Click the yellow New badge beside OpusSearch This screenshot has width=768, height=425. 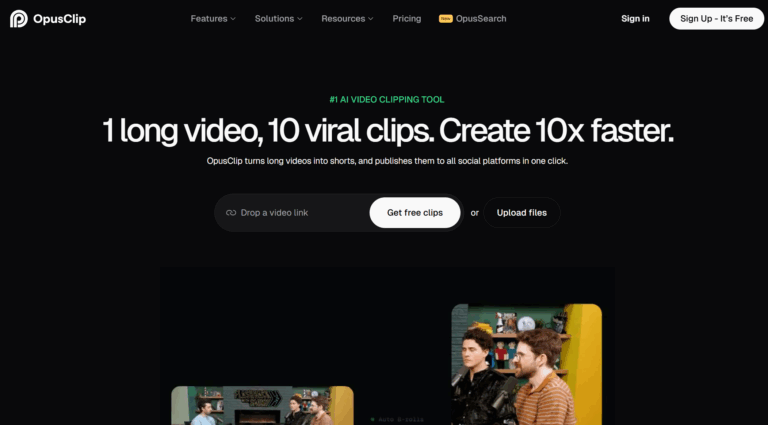[x=446, y=18]
